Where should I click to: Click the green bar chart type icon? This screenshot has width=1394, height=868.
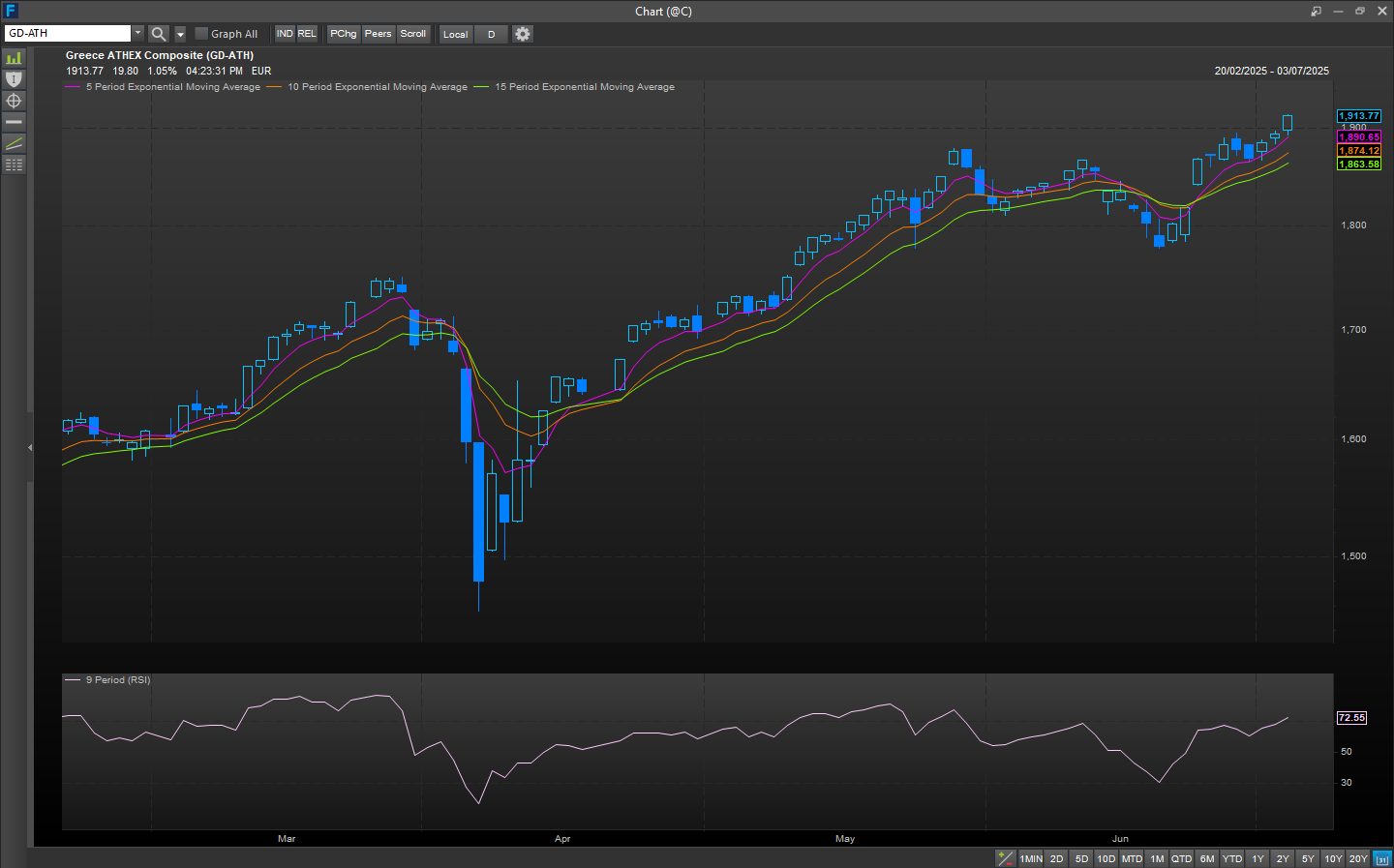(x=14, y=58)
